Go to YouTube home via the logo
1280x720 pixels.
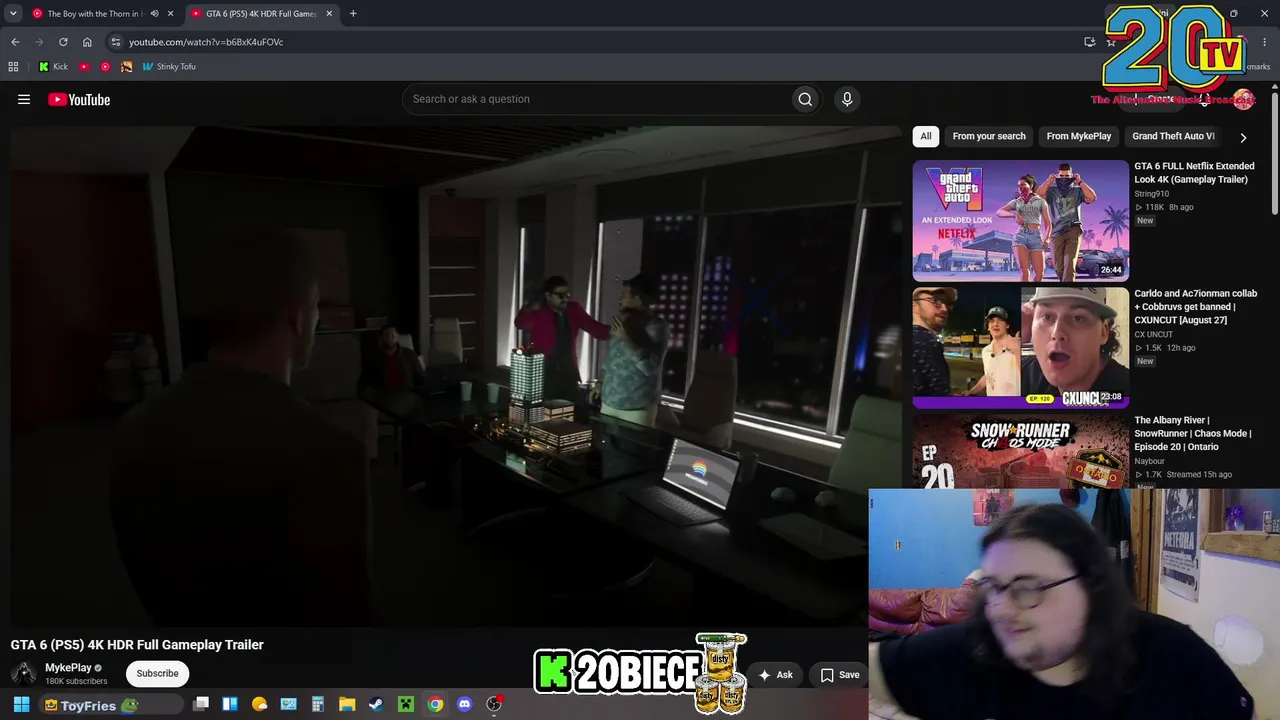click(x=79, y=99)
